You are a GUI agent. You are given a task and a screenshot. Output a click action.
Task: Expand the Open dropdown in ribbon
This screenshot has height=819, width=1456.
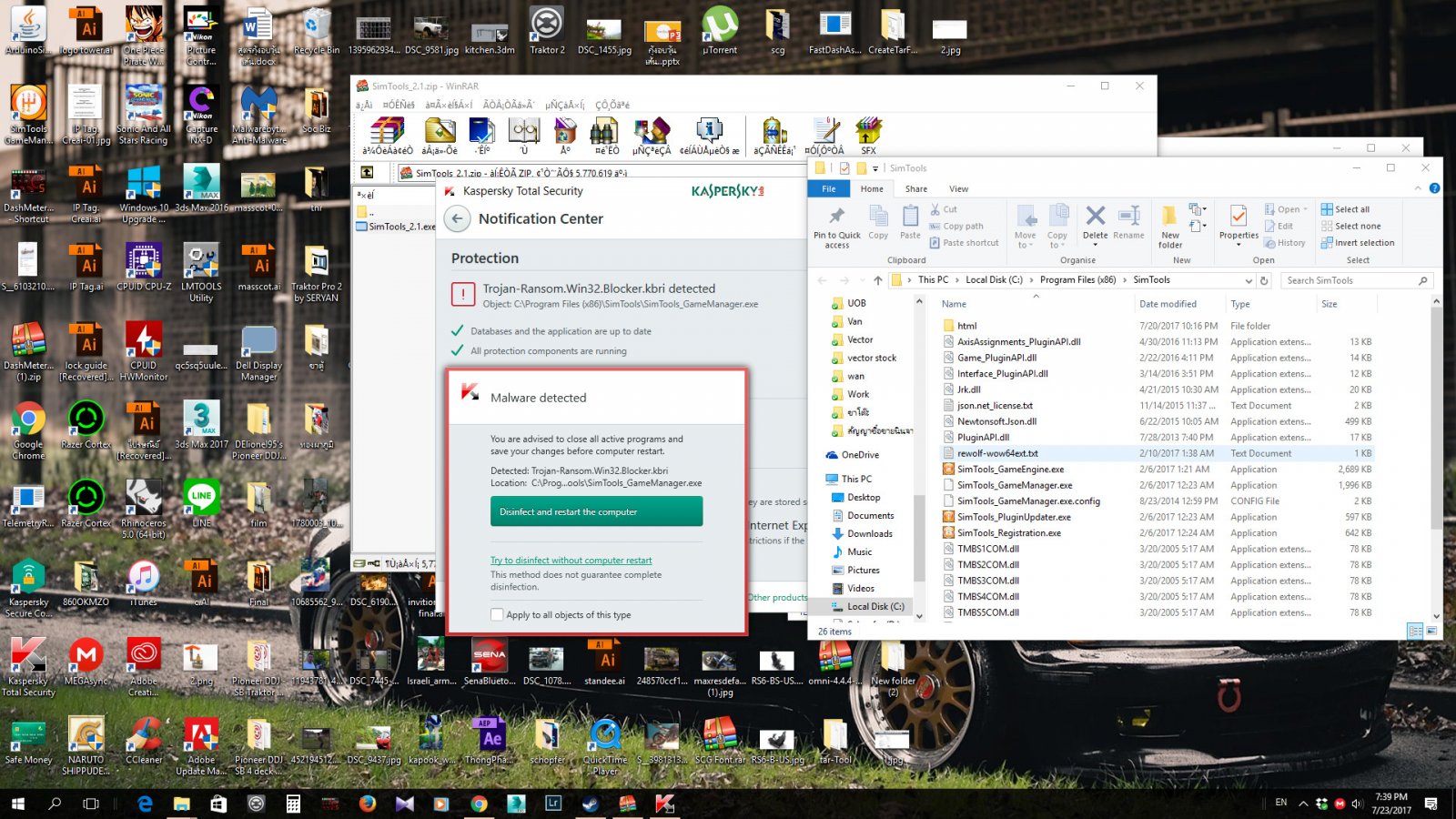[1305, 209]
